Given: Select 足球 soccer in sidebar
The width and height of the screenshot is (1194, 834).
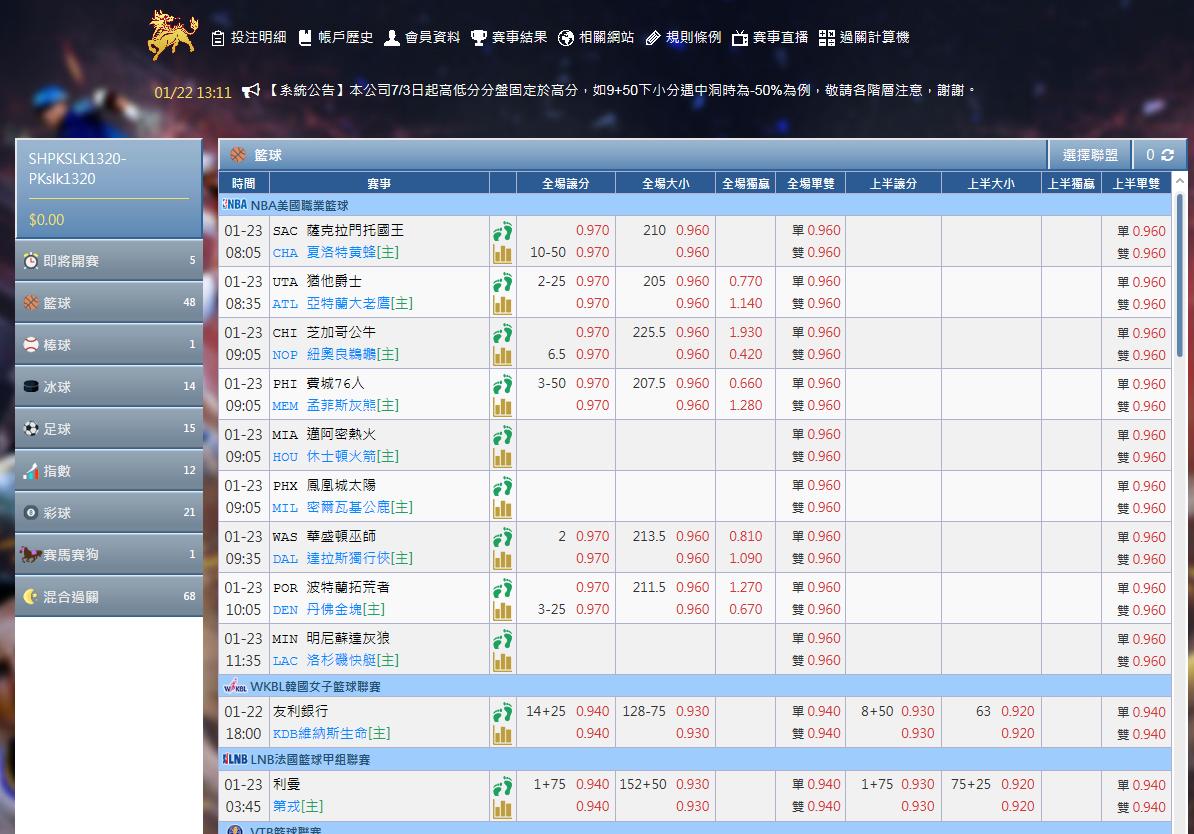Looking at the screenshot, I should pyautogui.click(x=109, y=428).
